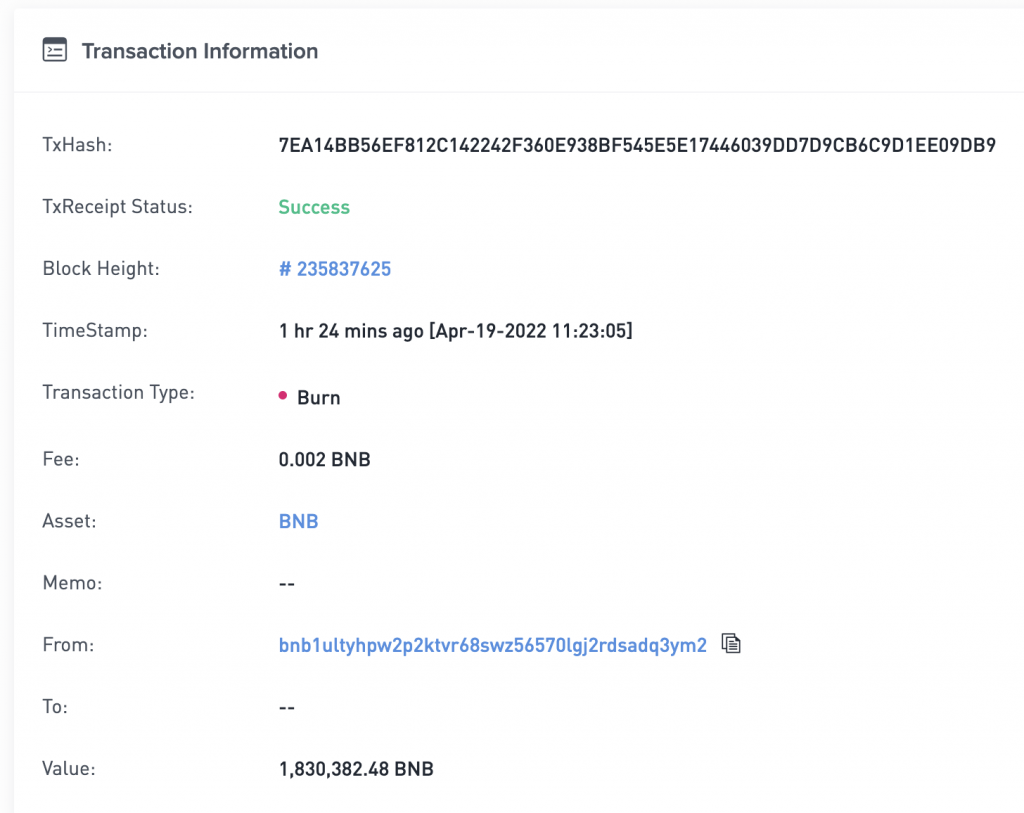Click the Success receipt status text

314,207
